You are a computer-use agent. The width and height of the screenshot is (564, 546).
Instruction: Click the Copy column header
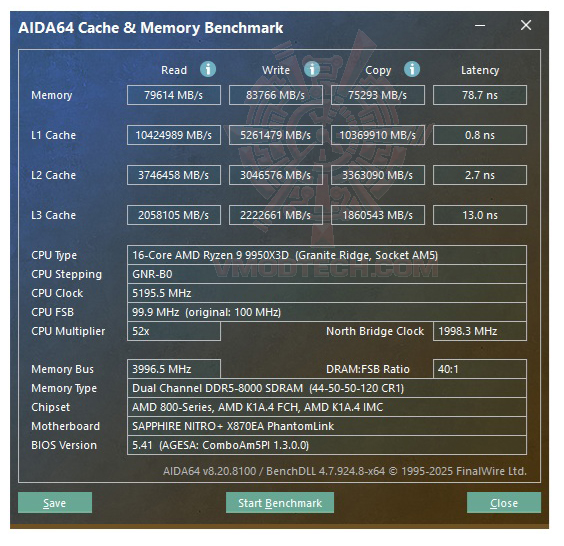pos(378,70)
